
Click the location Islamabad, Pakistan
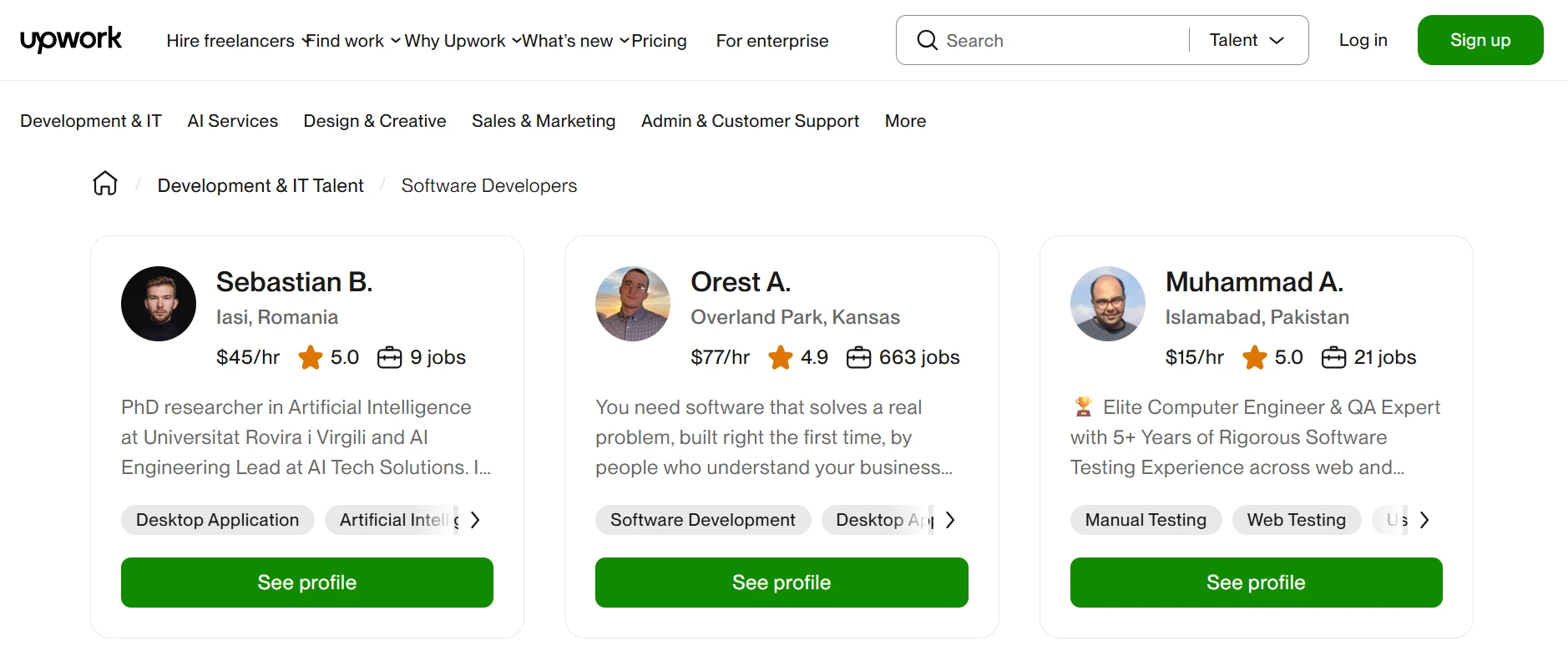coord(1257,317)
